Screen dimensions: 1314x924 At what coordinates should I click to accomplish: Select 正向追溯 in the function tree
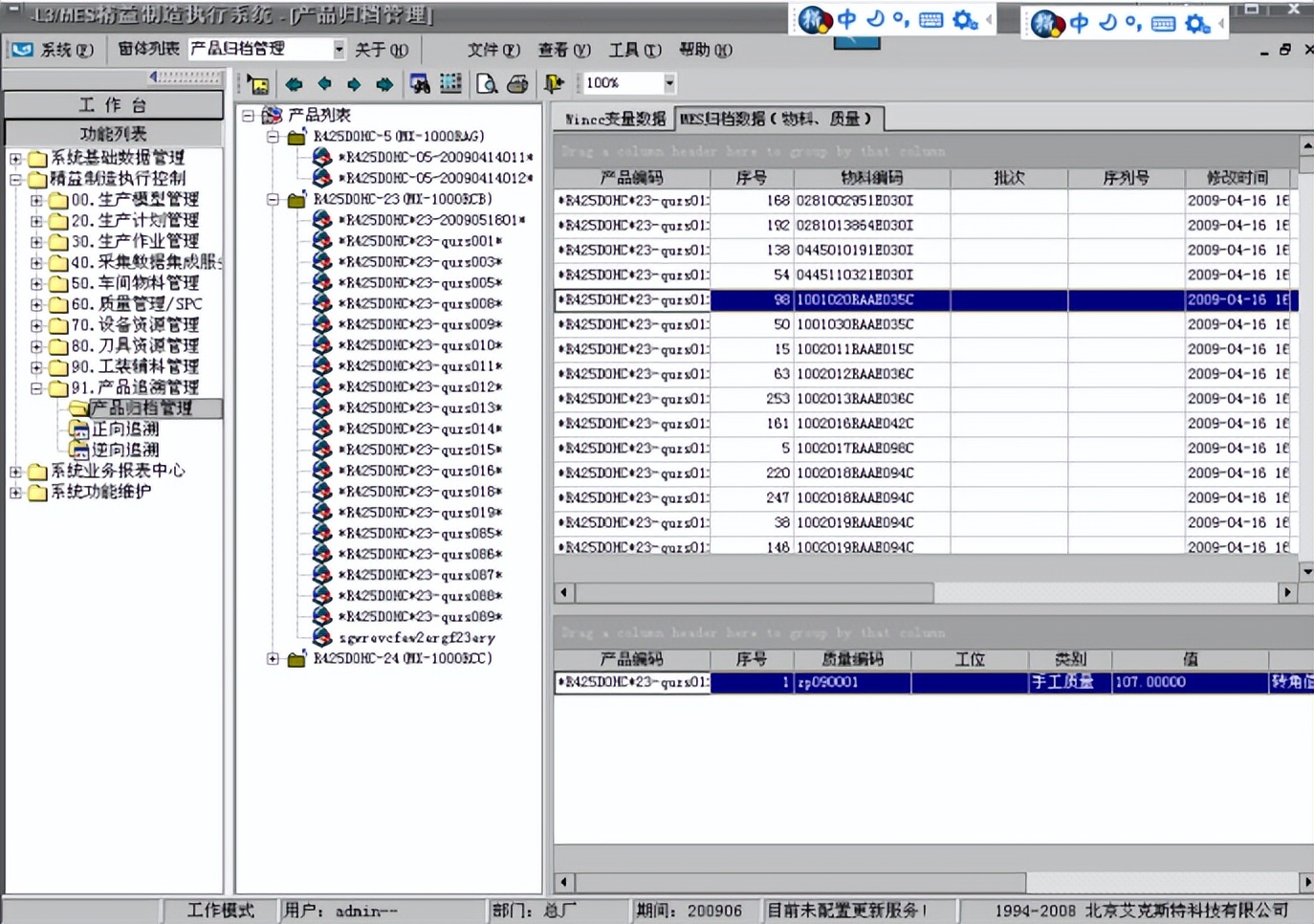point(125,429)
